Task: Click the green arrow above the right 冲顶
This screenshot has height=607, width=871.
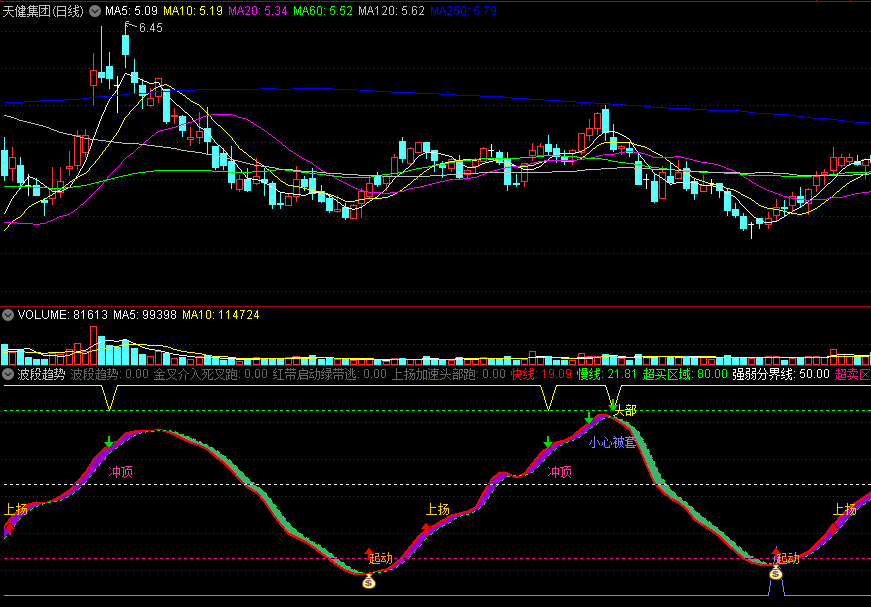Action: [x=548, y=442]
